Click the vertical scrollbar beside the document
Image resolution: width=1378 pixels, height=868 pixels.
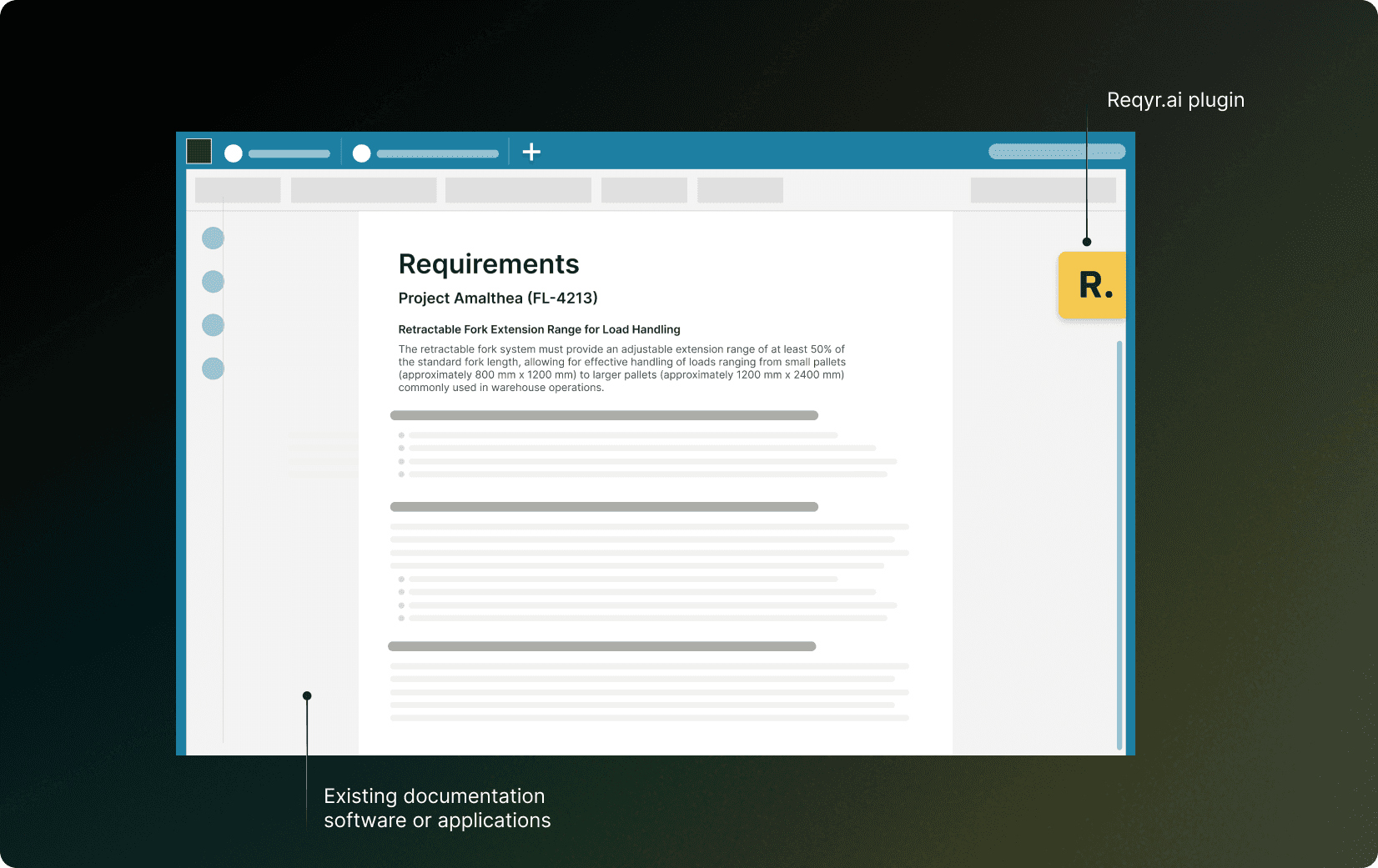(1119, 545)
